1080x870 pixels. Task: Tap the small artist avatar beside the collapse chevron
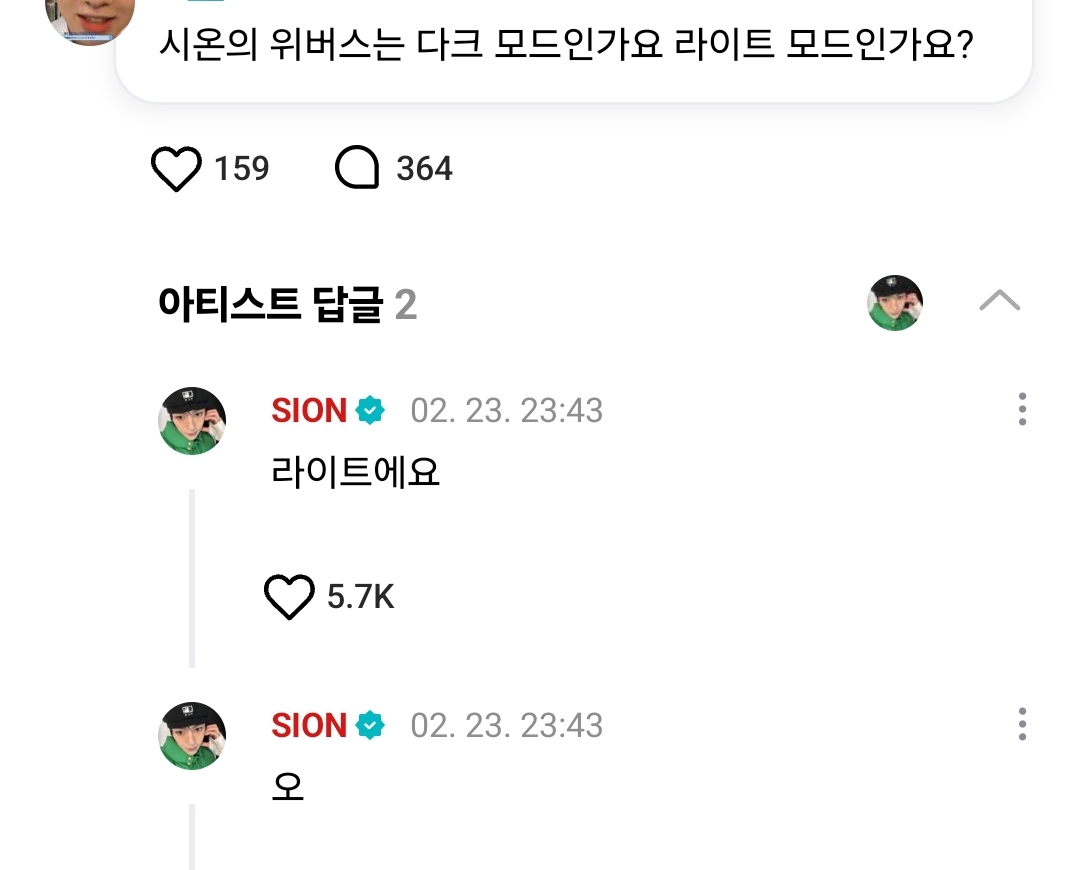894,303
